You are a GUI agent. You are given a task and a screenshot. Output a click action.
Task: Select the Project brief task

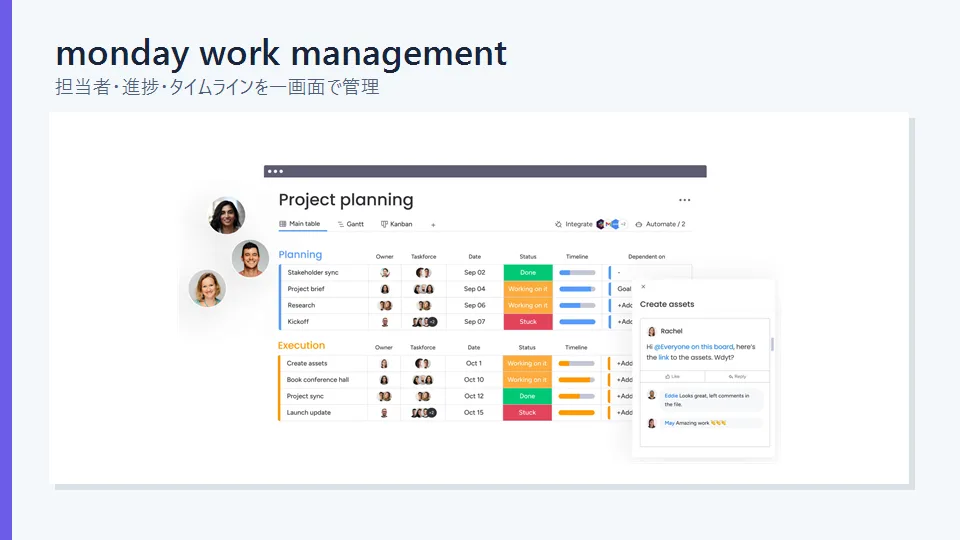(x=306, y=289)
